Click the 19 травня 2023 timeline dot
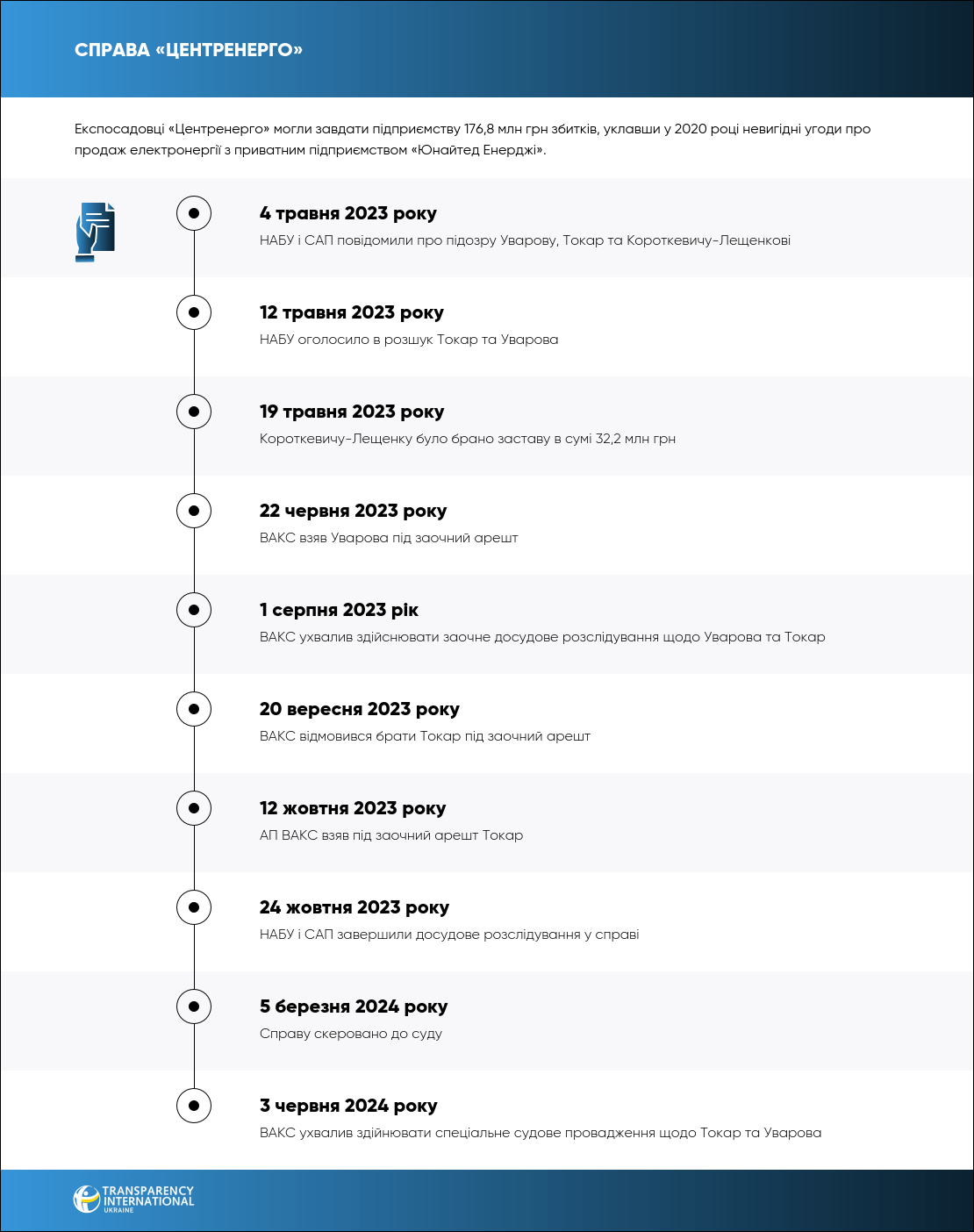974x1232 pixels. 194,412
